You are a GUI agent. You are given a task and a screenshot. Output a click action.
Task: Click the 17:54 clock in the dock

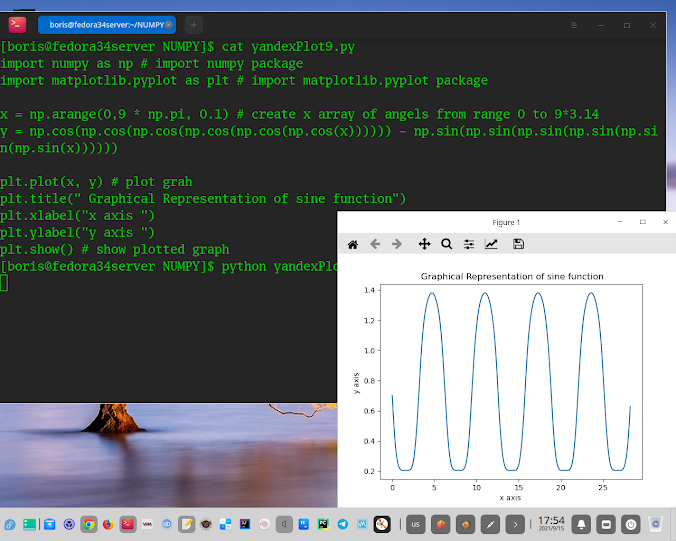point(551,523)
